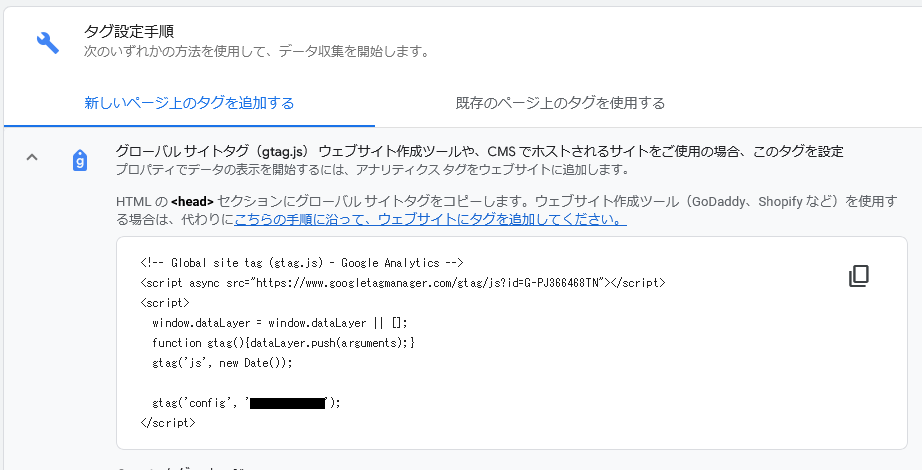Click the Global site tag comment line
Image resolution: width=922 pixels, height=470 pixels.
(301, 263)
